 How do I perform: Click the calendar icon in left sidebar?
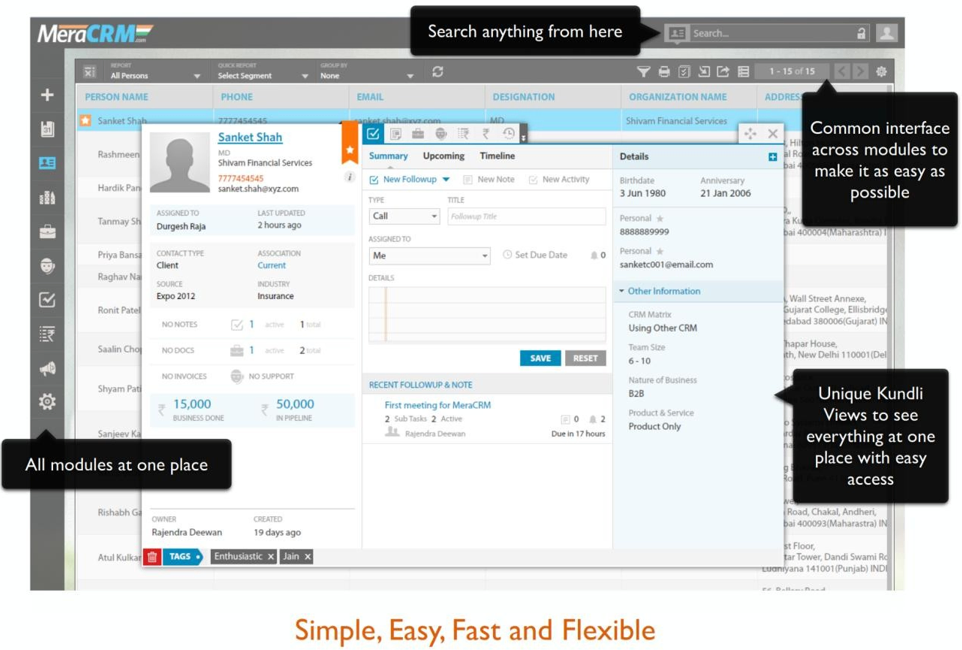pos(47,129)
